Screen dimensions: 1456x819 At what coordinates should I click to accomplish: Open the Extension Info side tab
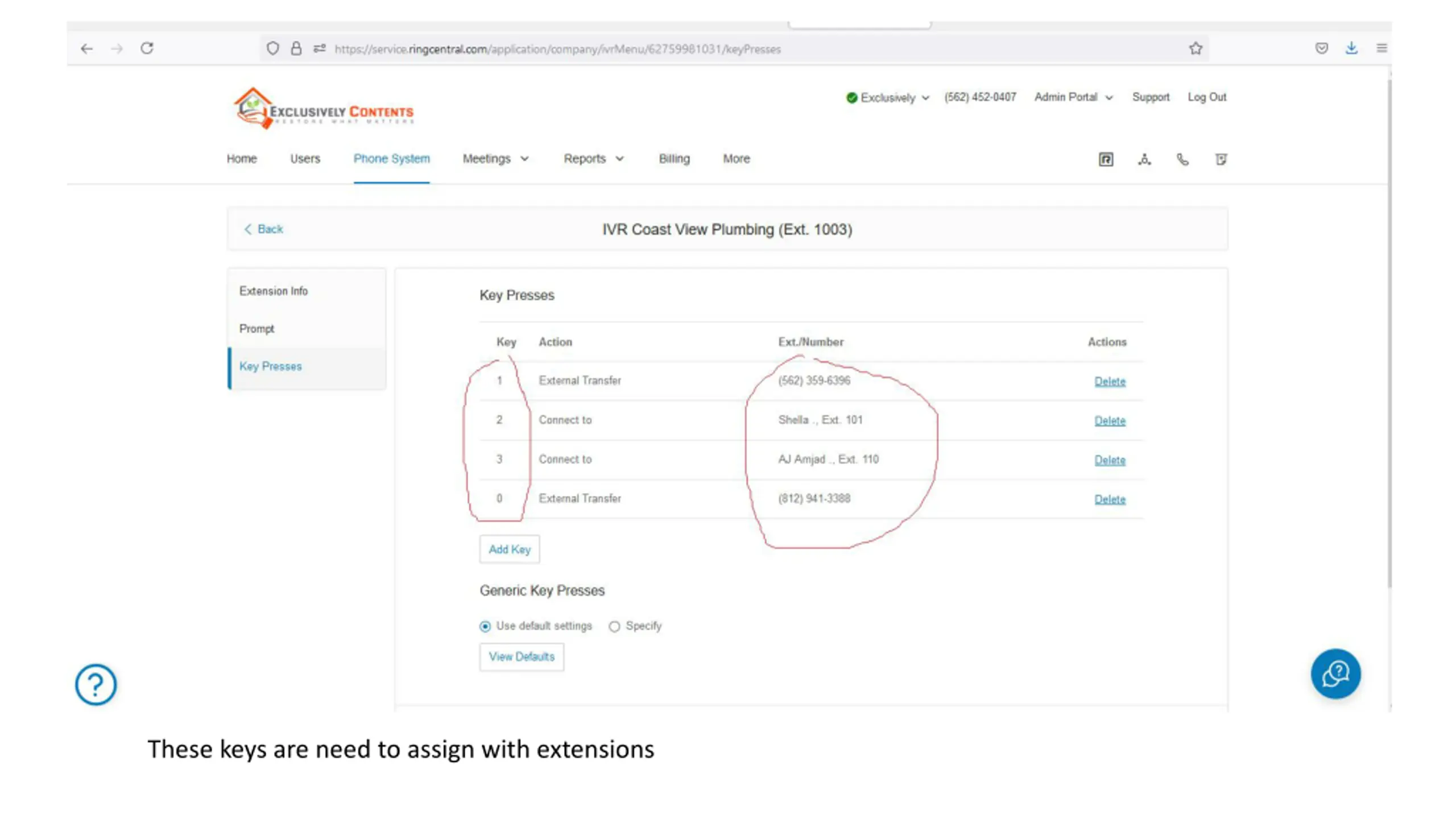[274, 291]
